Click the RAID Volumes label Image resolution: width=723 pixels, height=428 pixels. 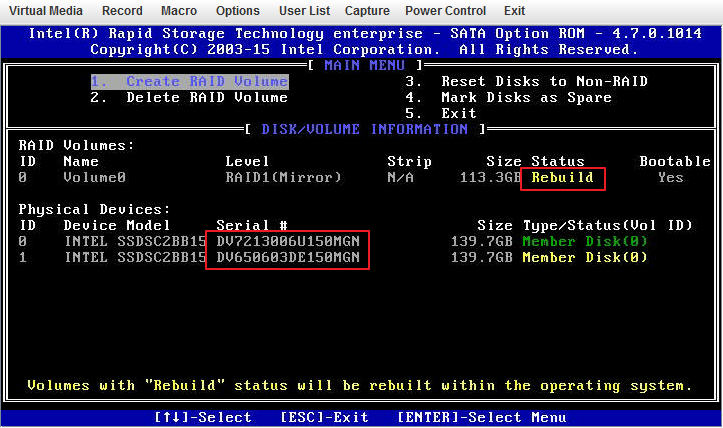[x=76, y=146]
